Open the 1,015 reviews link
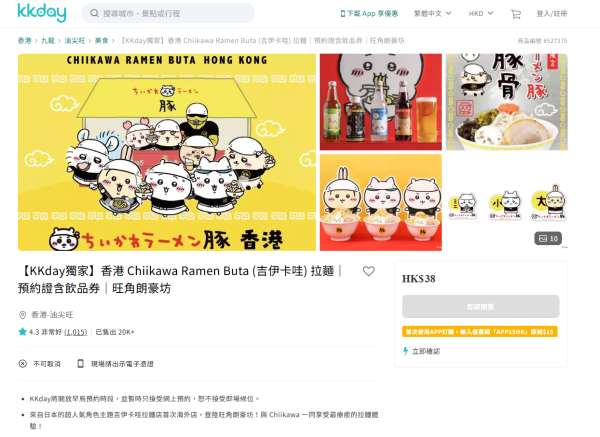600x437 pixels. (x=76, y=332)
